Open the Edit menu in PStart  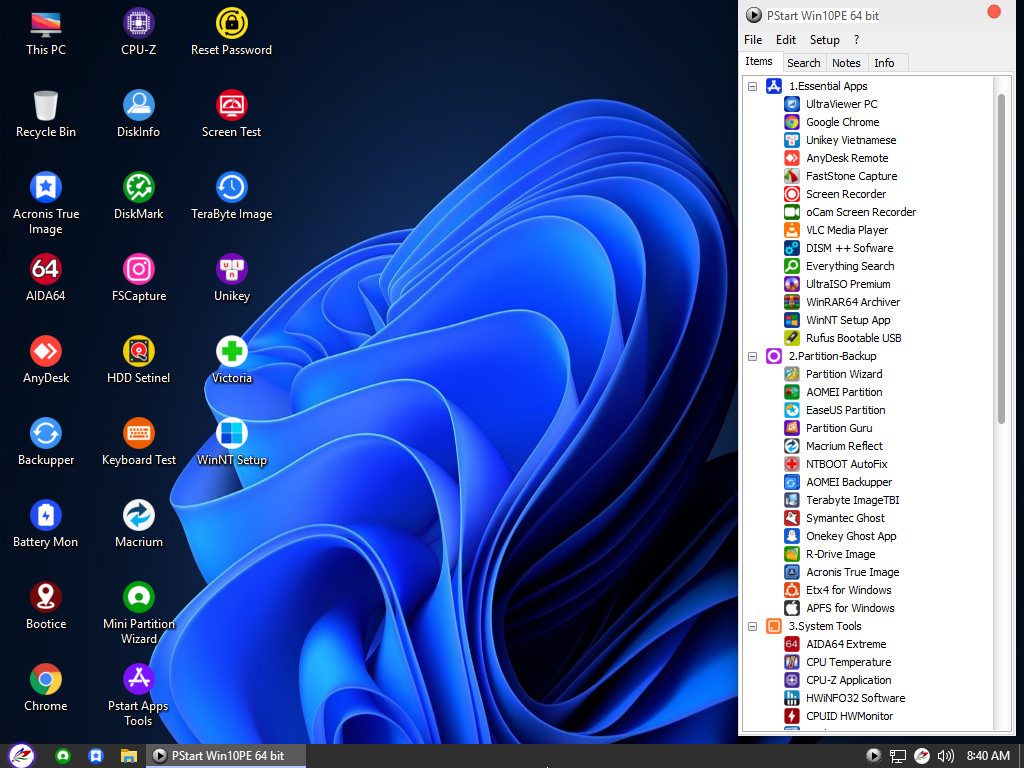(x=786, y=40)
